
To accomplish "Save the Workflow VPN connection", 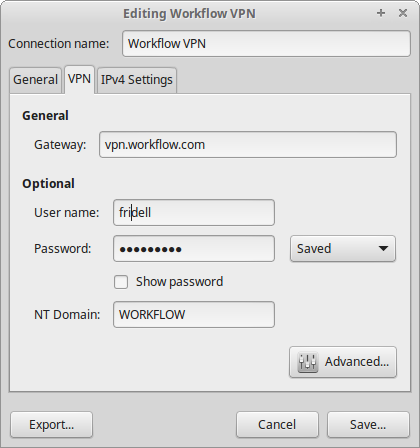I will click(x=368, y=425).
